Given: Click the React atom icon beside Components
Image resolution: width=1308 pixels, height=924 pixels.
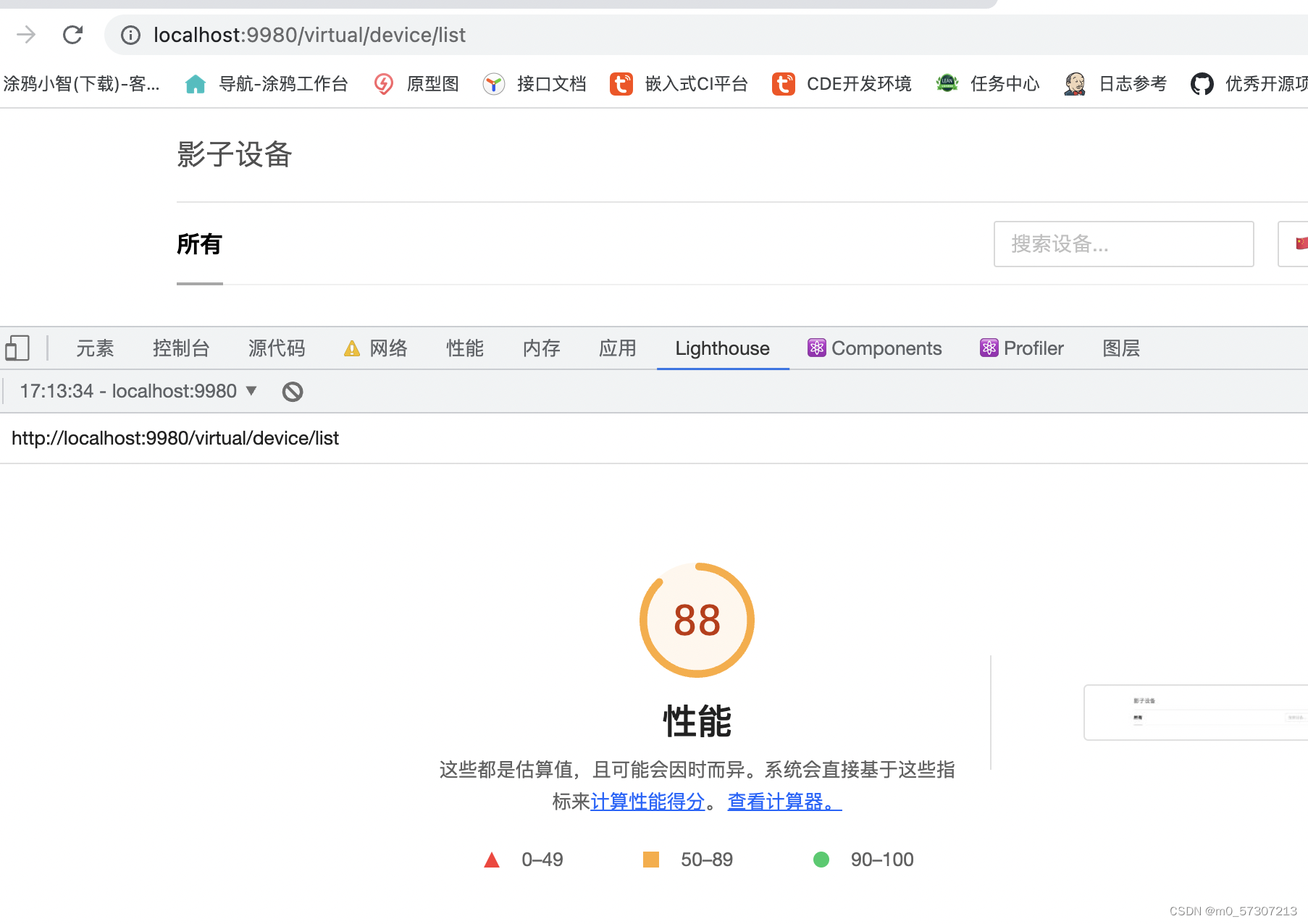Looking at the screenshot, I should coord(817,348).
